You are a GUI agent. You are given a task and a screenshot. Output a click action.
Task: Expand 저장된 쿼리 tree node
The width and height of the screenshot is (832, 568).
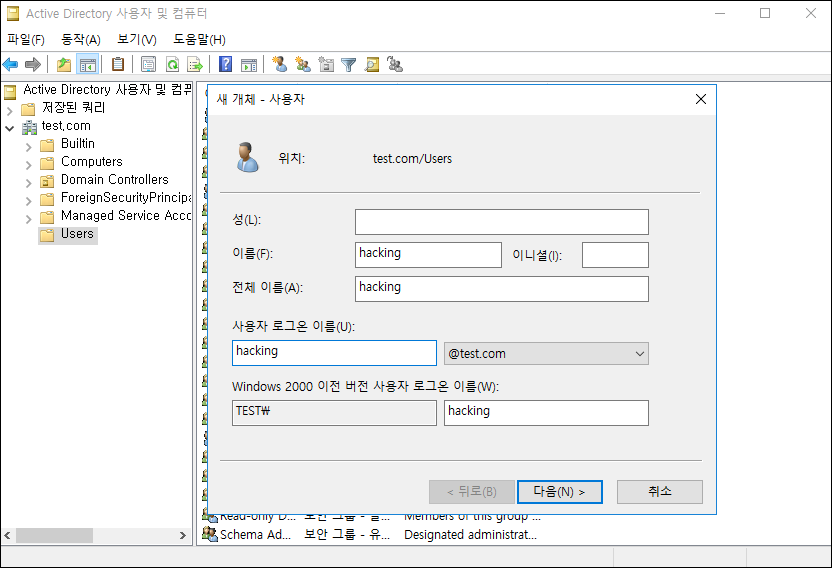10,111
